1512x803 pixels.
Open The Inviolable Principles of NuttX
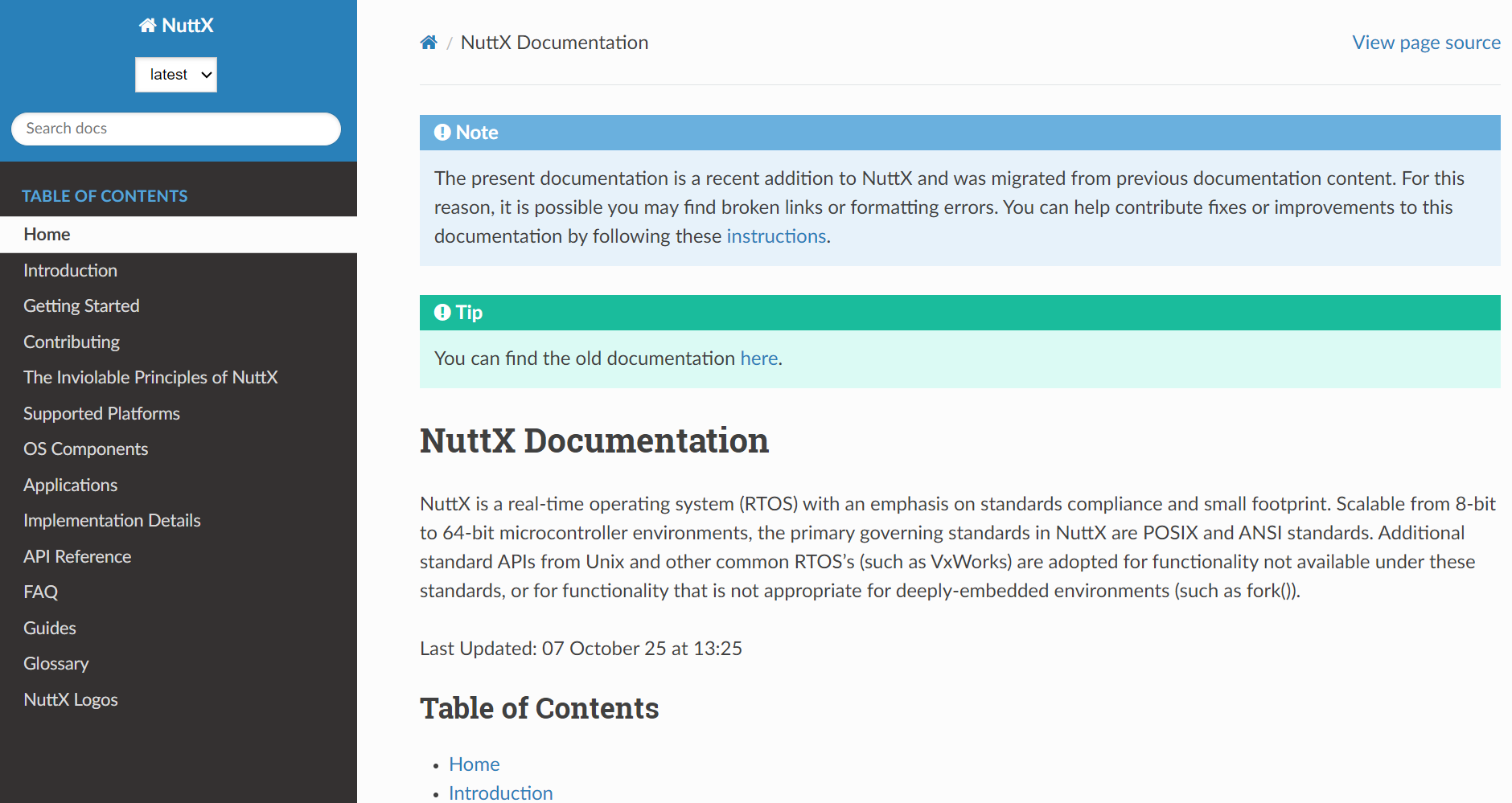click(179, 378)
